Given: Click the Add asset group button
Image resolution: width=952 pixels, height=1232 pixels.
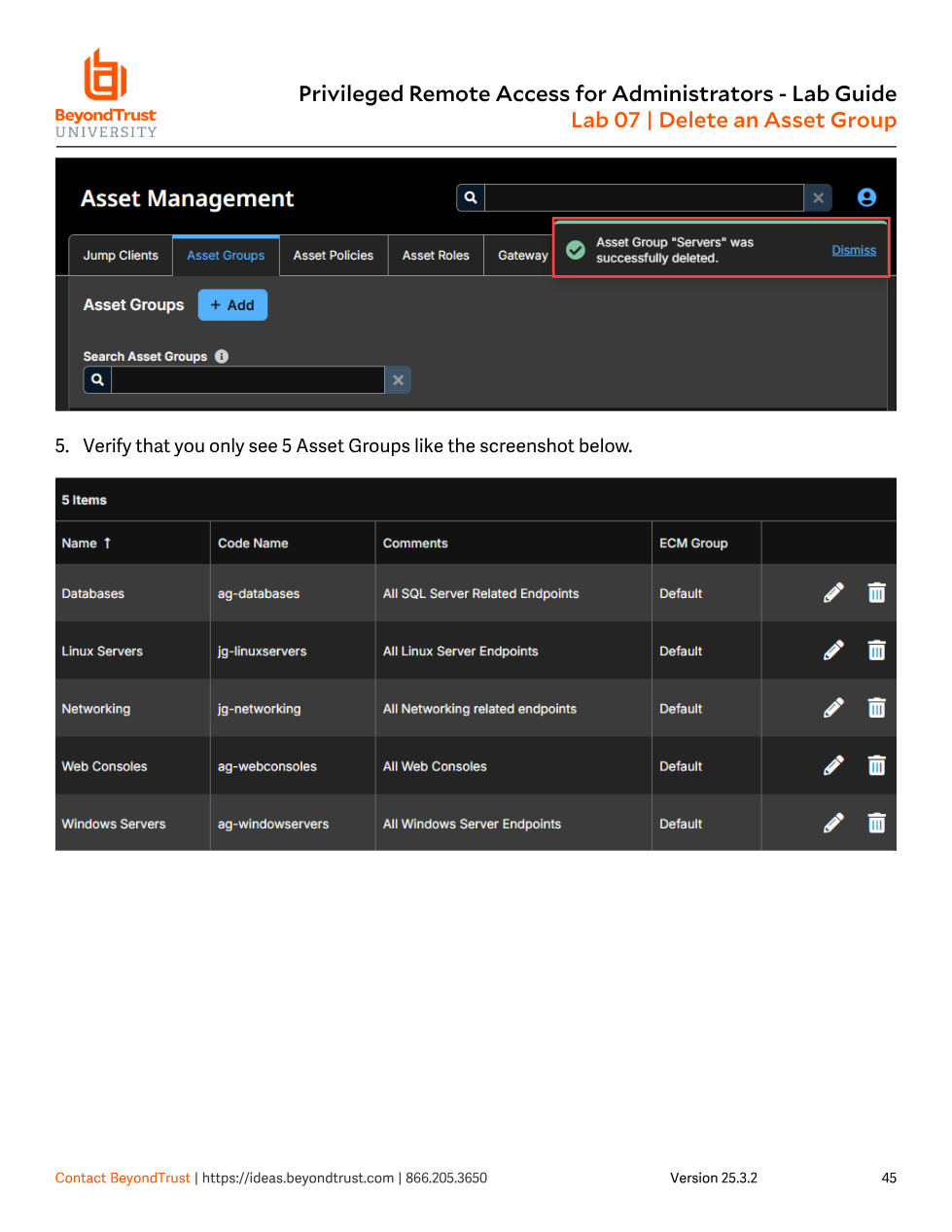Looking at the screenshot, I should coord(232,304).
